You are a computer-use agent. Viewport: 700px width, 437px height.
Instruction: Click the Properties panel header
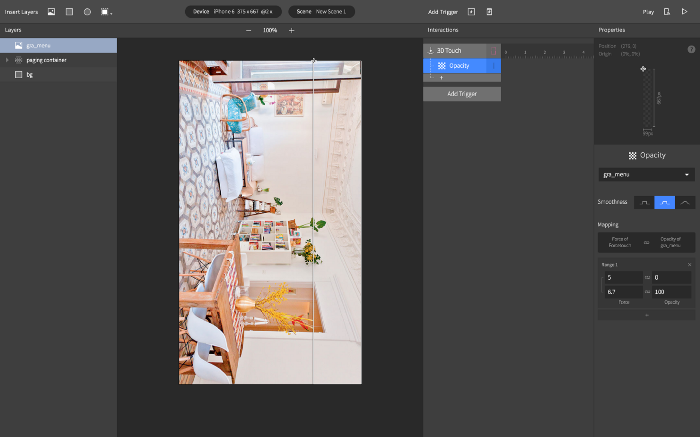(612, 30)
